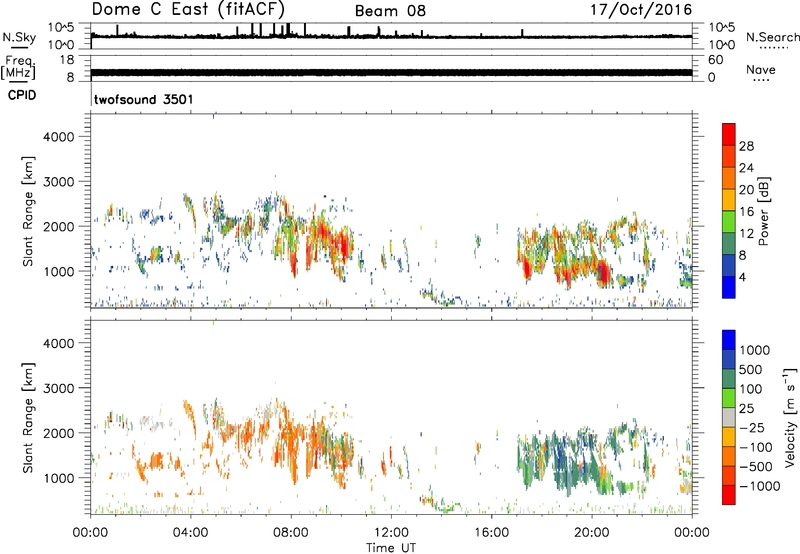Click the blue swatch at top of Velocity colorbar

coord(729,340)
